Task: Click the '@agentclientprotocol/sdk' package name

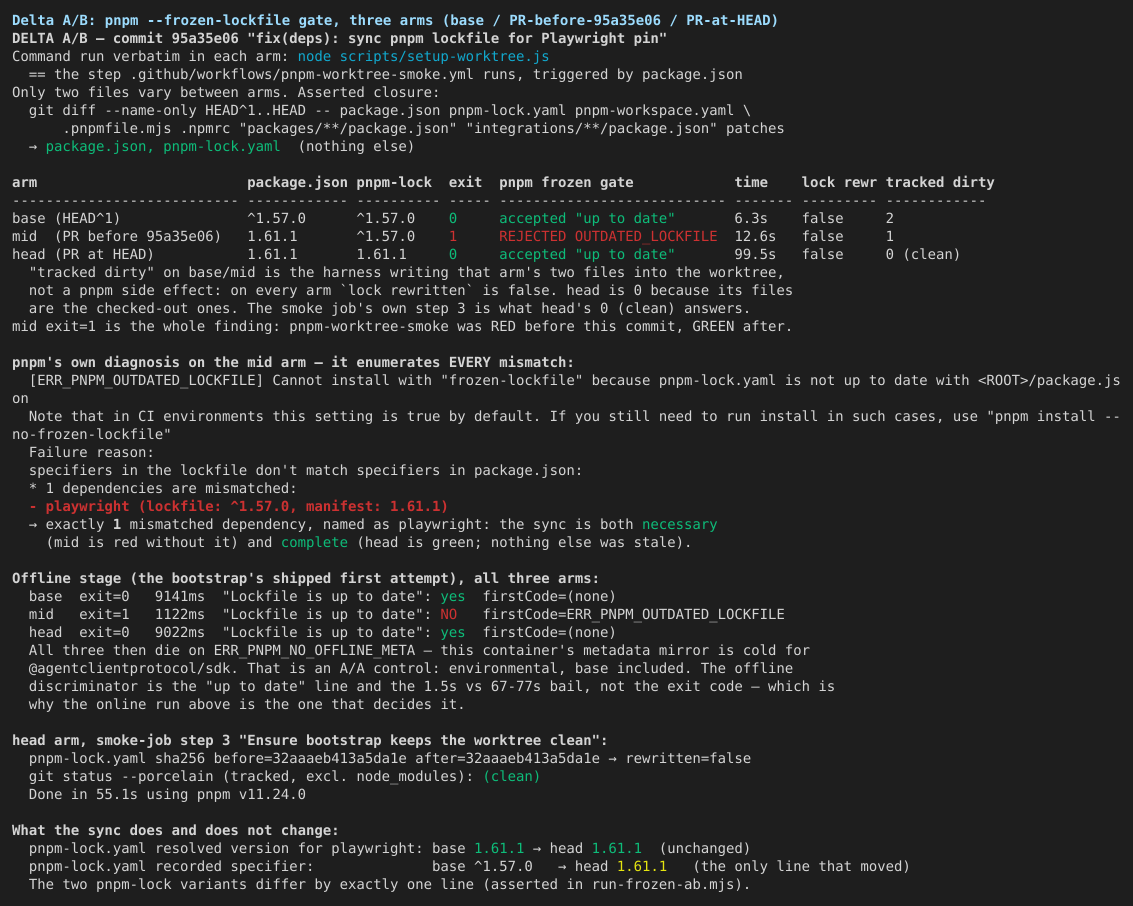Action: 129,668
